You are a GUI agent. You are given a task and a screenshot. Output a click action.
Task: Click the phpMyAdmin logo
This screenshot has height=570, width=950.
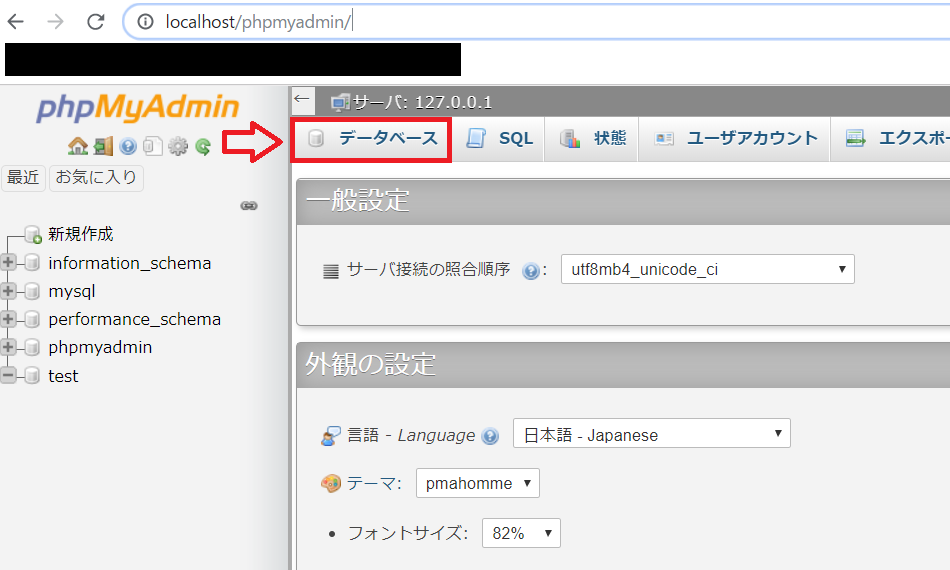(x=138, y=108)
